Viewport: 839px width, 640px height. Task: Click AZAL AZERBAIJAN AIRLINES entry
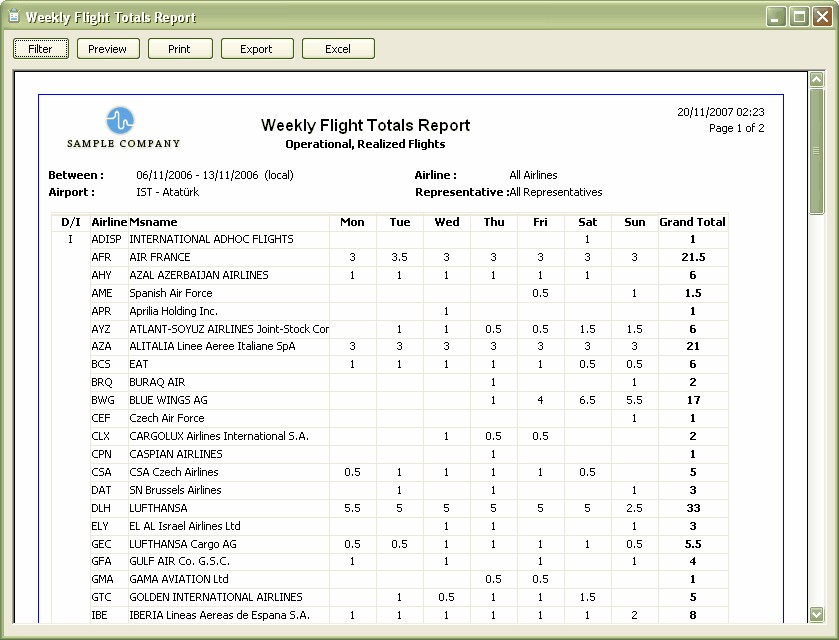tap(199, 275)
